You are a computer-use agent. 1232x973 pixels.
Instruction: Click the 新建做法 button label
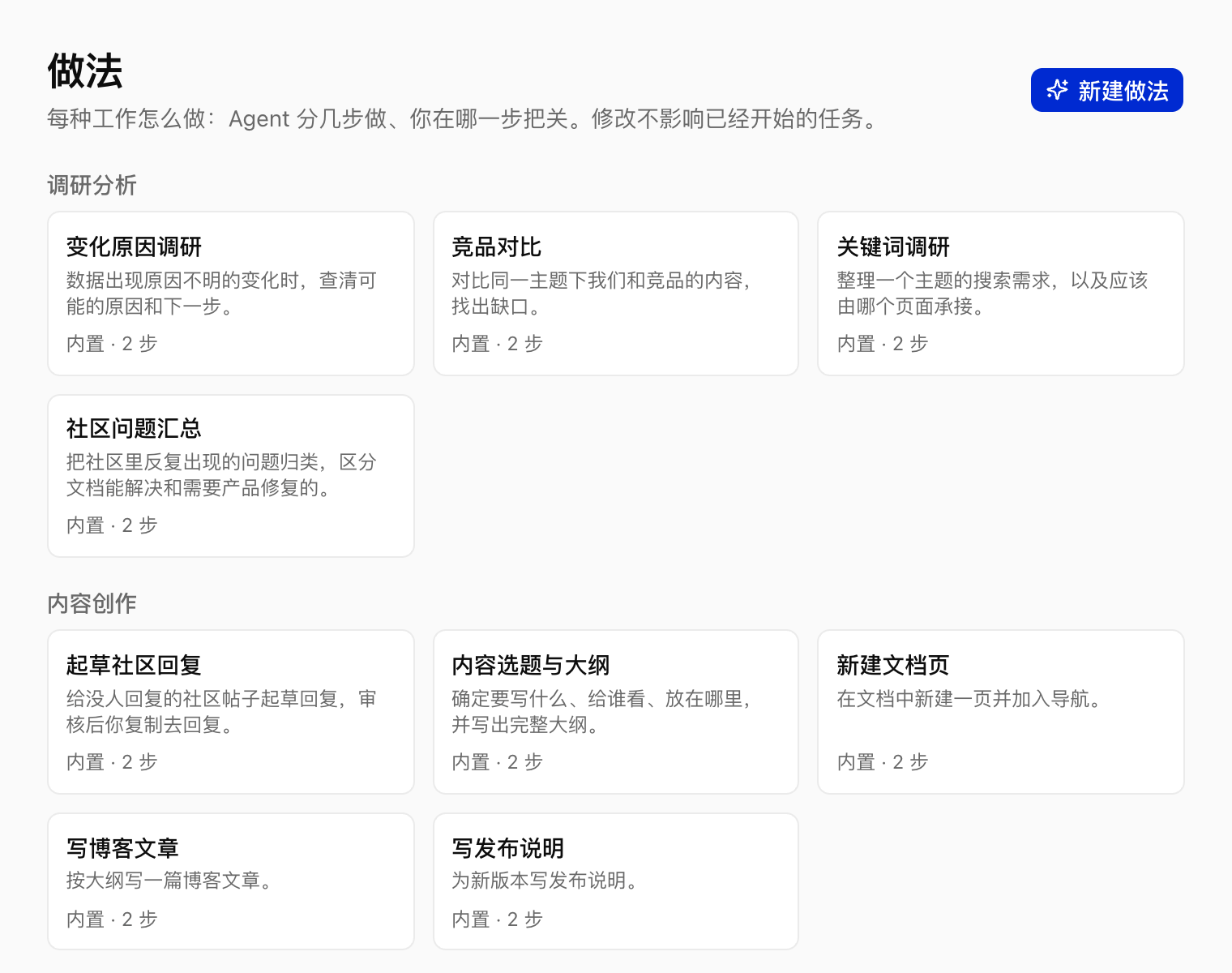point(1123,91)
